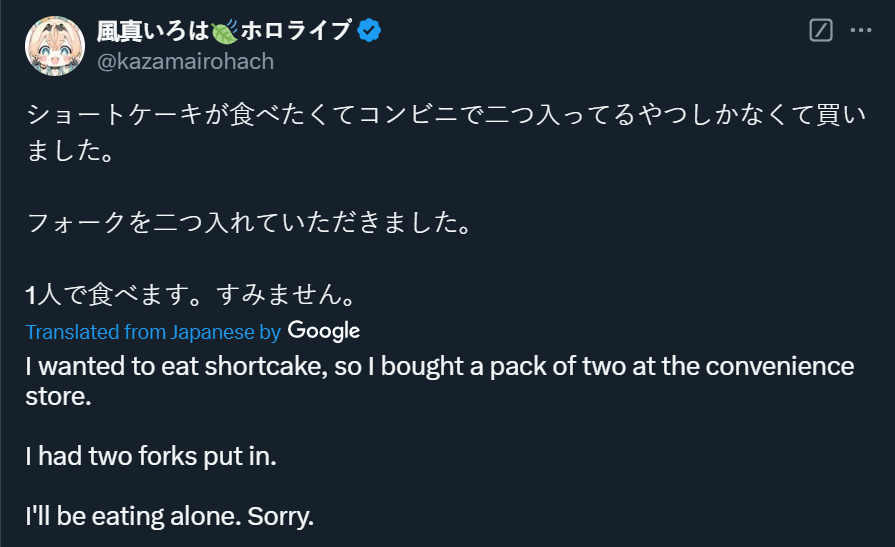Open the profile avatar of kazamairohach
The width and height of the screenshot is (895, 547).
pos(54,46)
